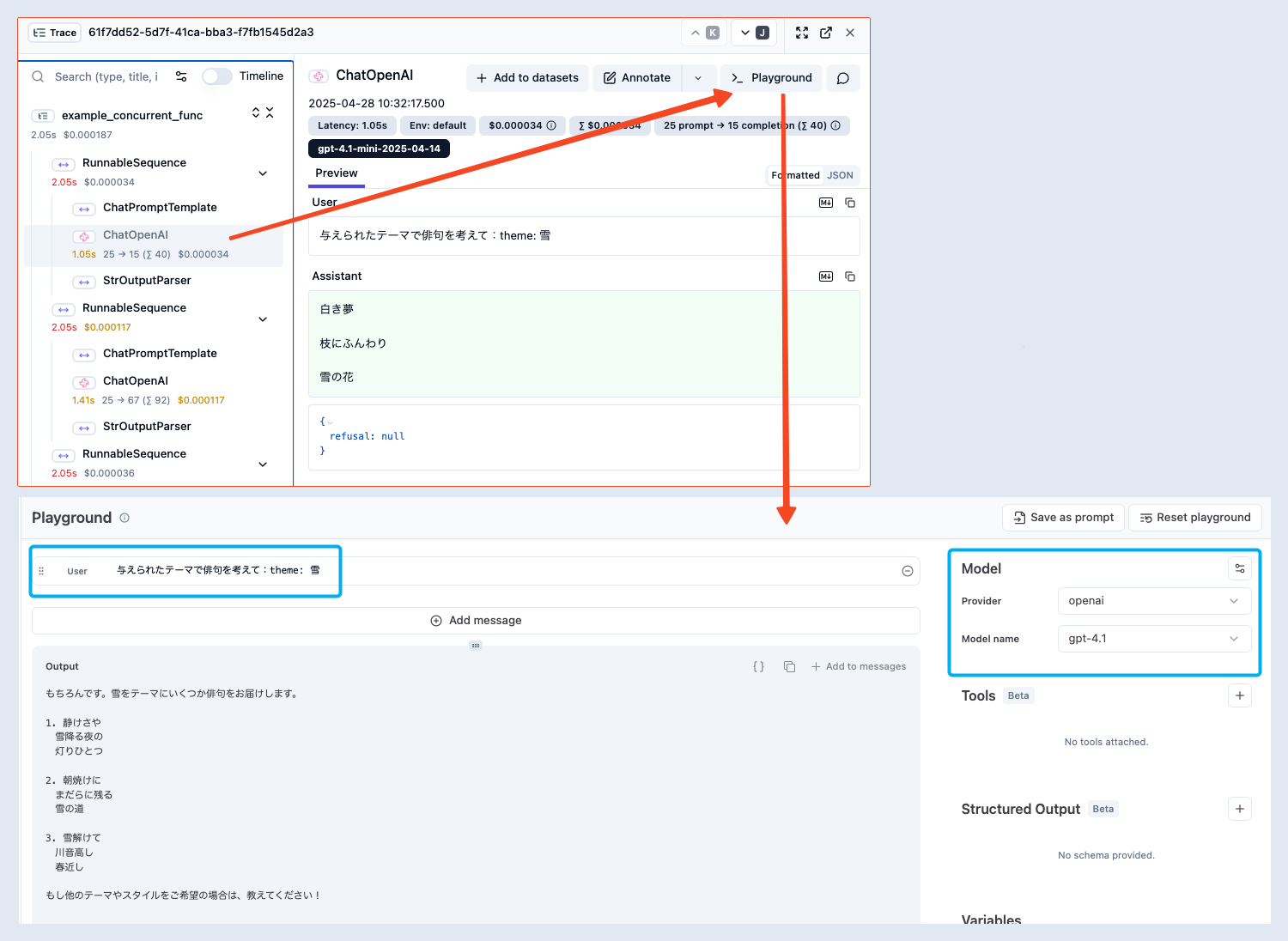This screenshot has width=1288, height=941.
Task: Click the gpt-4.1-mini-2025-04-14 model badge
Action: tap(379, 149)
